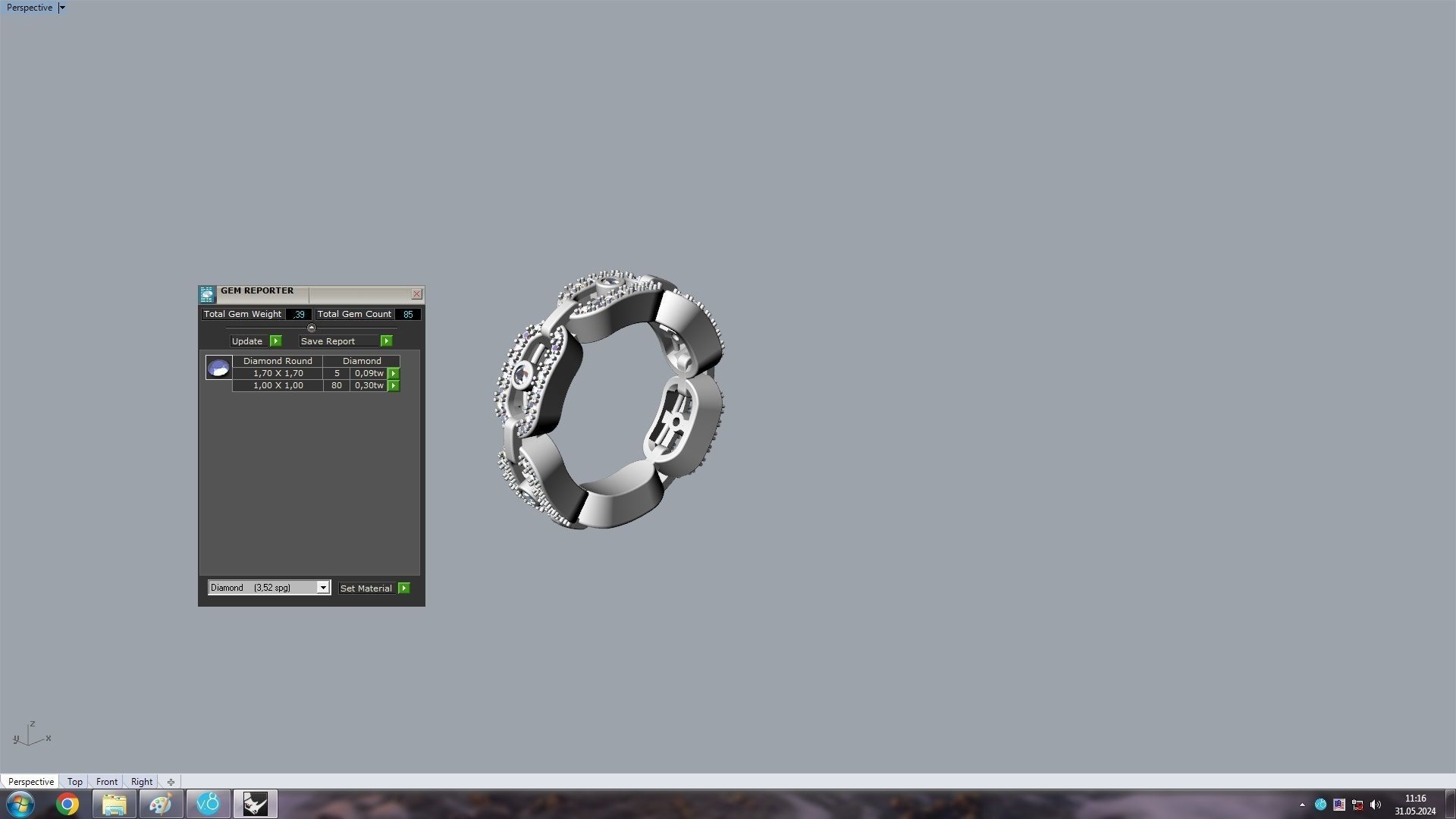
Task: Close the Gem Reporter panel
Action: (416, 293)
